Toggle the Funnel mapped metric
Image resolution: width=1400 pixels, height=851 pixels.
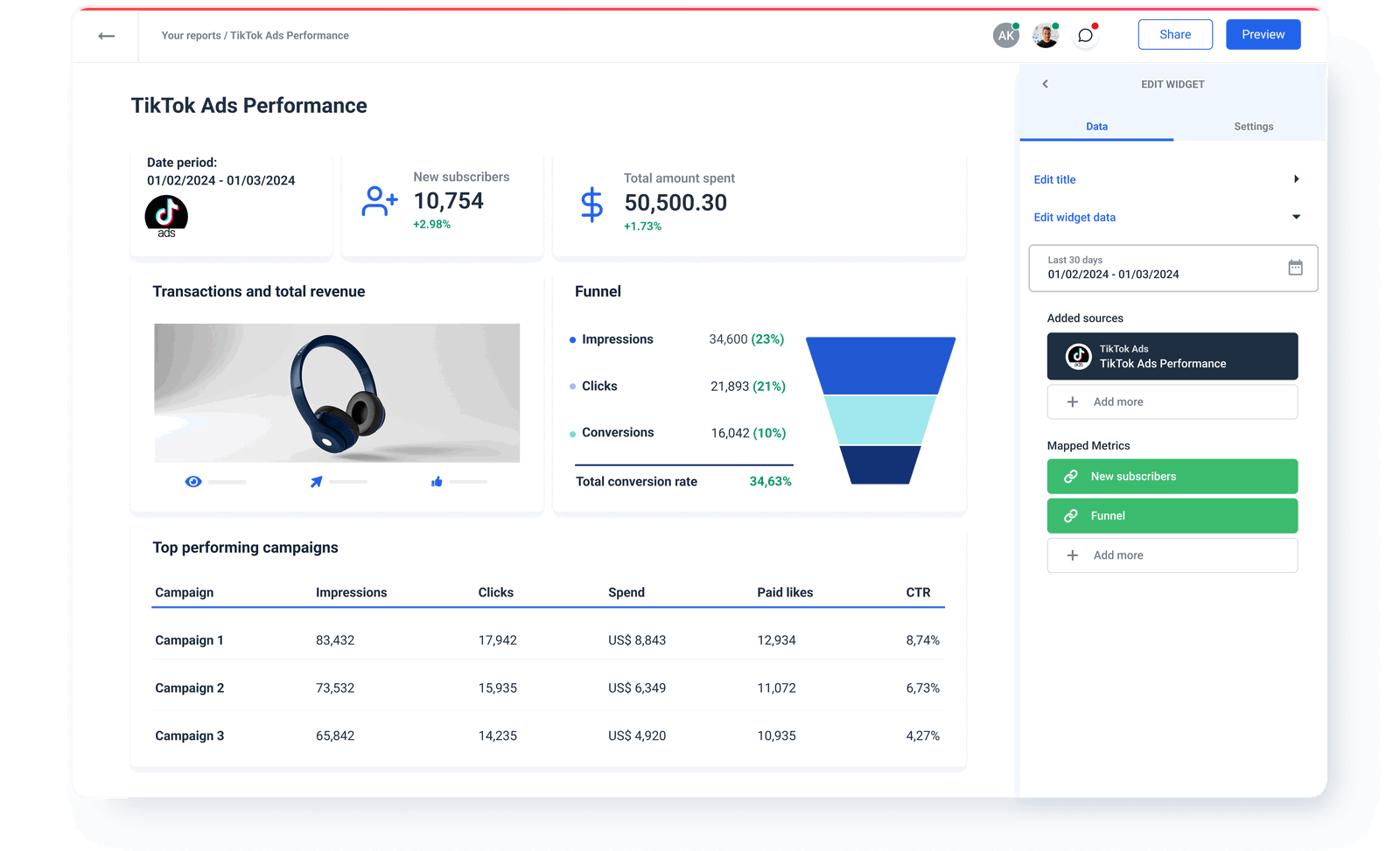(x=1172, y=515)
